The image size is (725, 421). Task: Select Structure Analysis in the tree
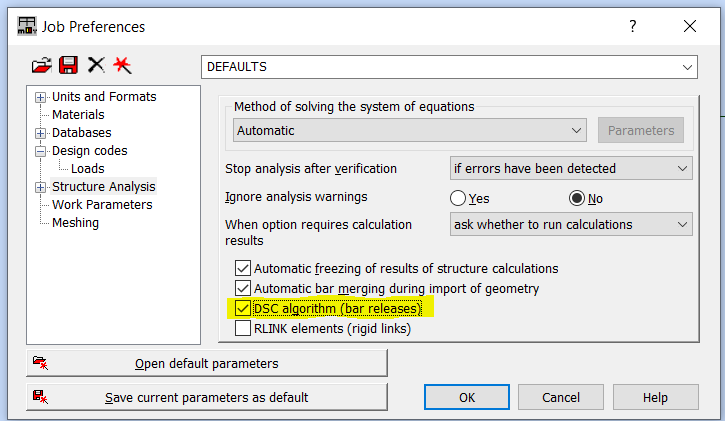click(103, 186)
